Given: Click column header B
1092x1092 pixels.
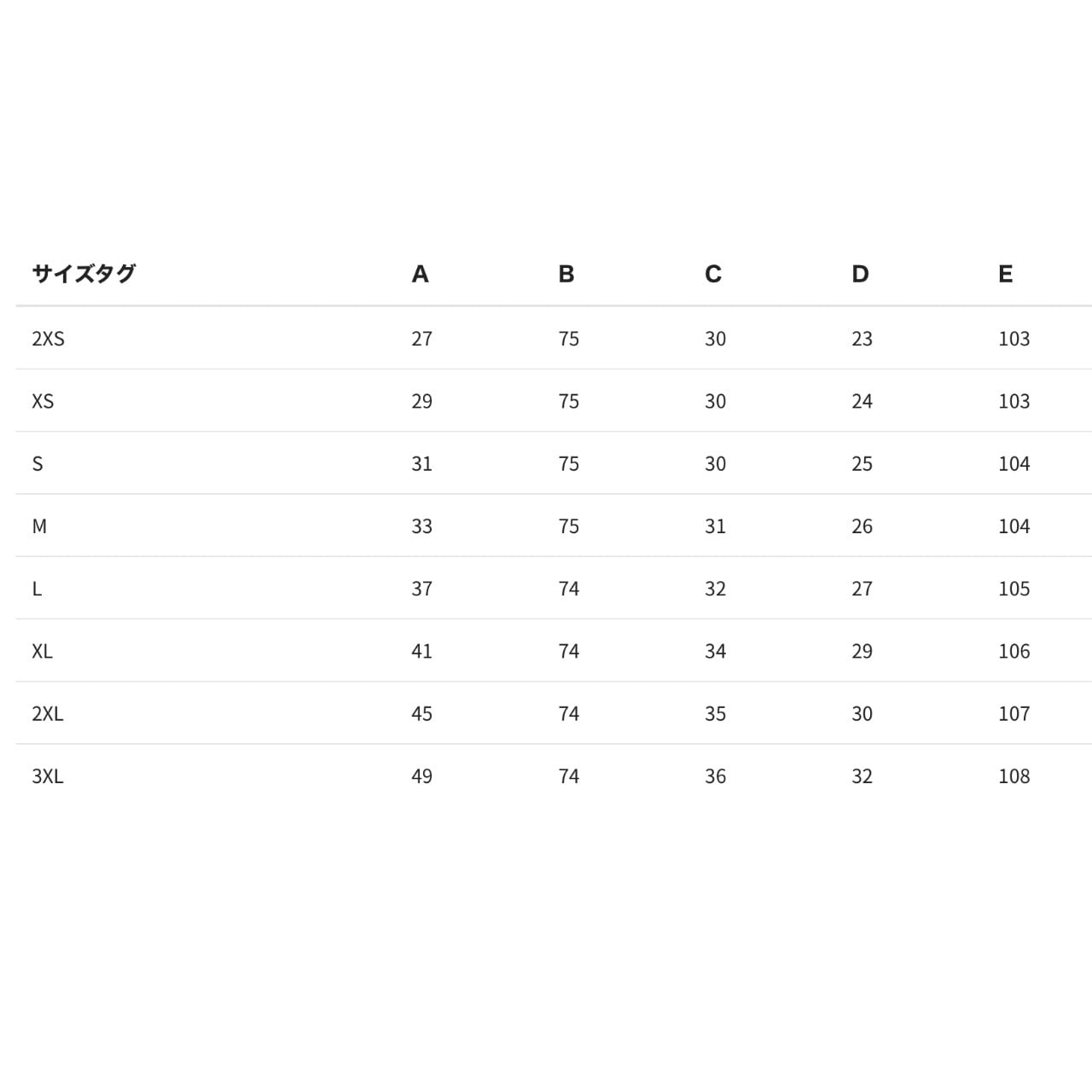Looking at the screenshot, I should [566, 274].
